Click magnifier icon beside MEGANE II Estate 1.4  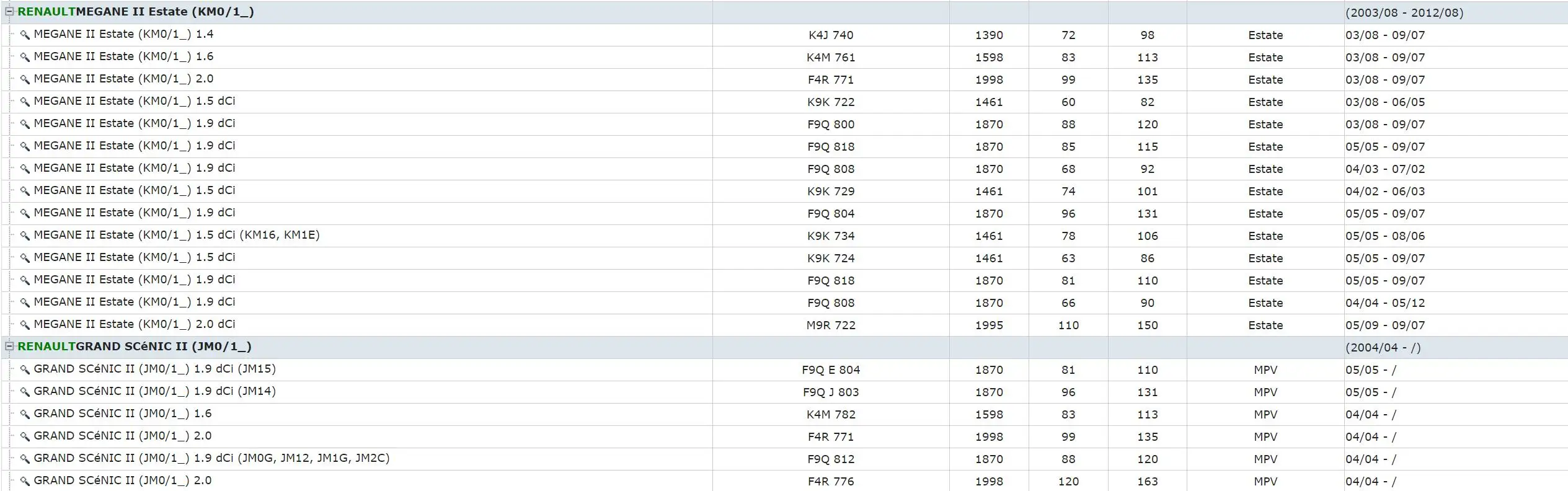pyautogui.click(x=25, y=35)
